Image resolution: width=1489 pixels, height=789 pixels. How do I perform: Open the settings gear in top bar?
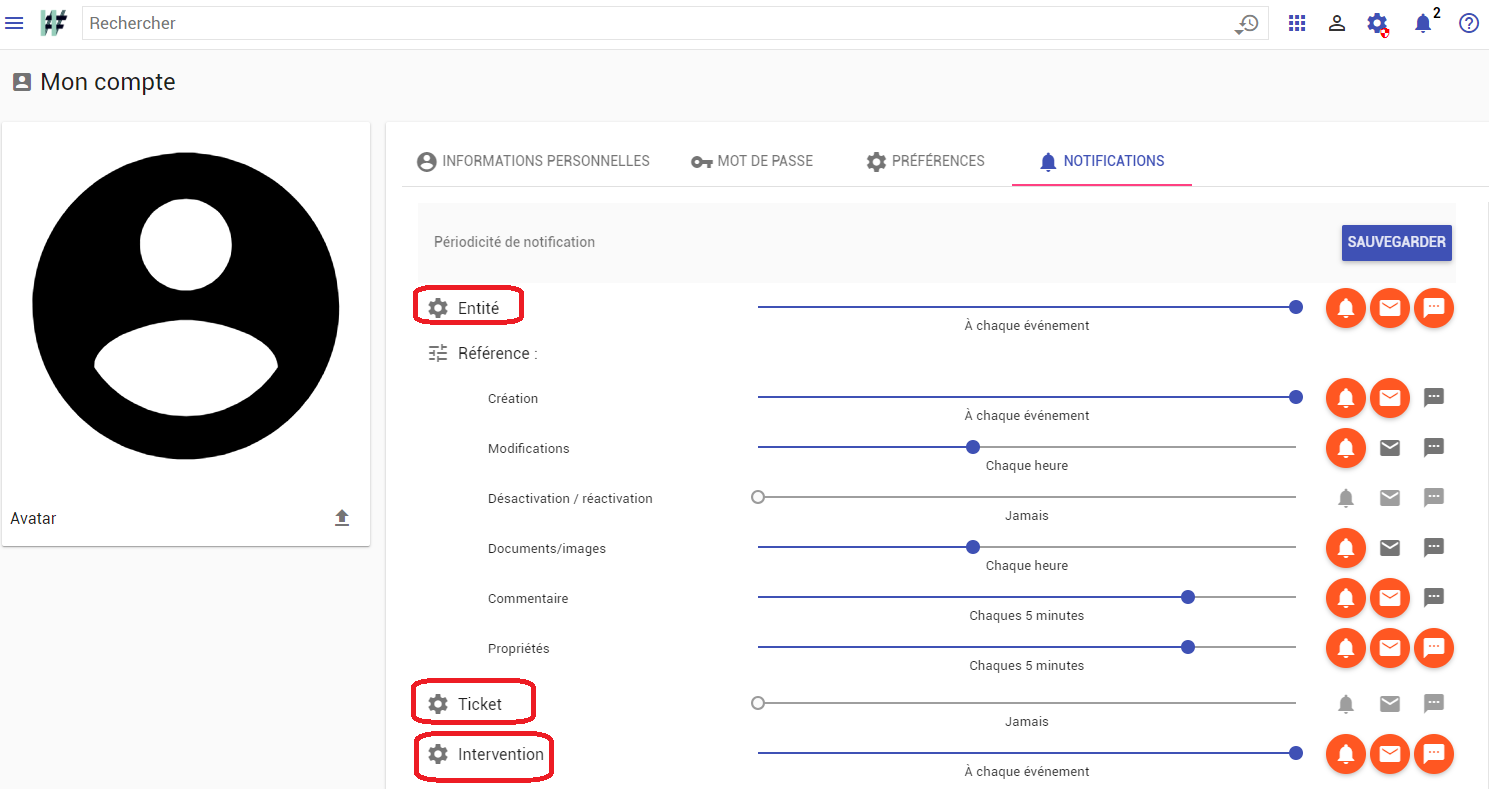click(1378, 23)
